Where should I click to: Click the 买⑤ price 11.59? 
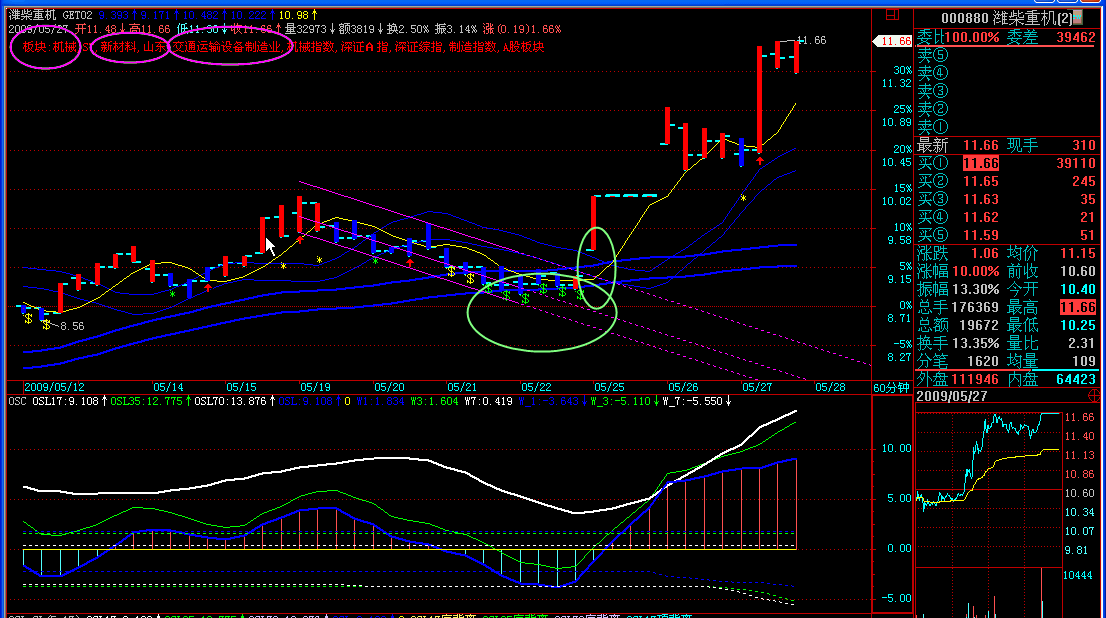(x=981, y=235)
